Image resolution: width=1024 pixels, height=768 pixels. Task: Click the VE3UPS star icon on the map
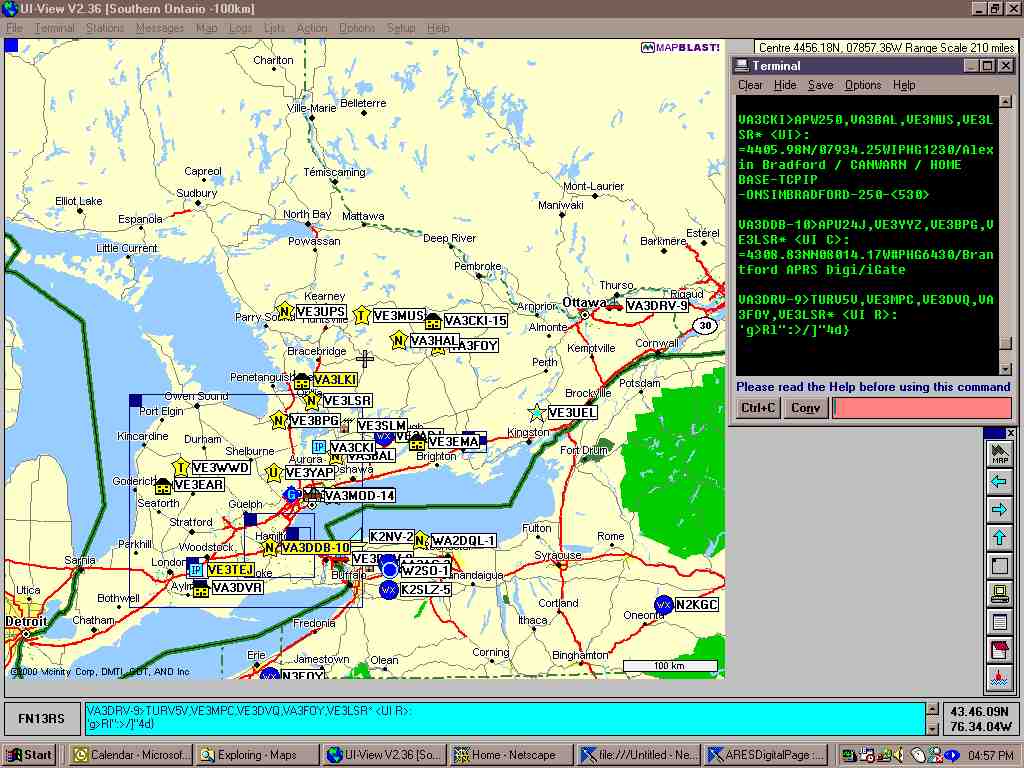point(285,312)
